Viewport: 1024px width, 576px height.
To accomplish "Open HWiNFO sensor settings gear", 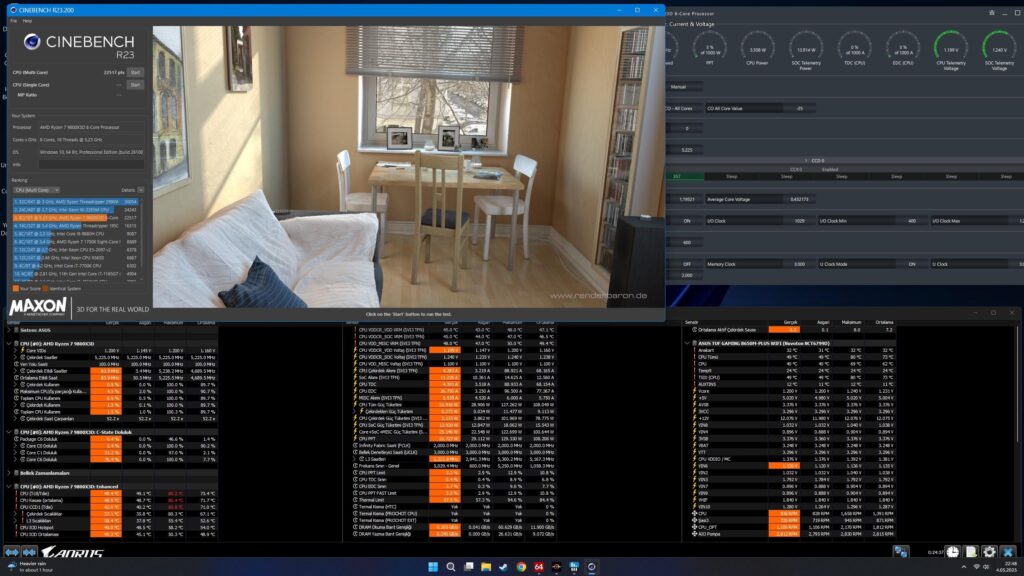I will 989,552.
